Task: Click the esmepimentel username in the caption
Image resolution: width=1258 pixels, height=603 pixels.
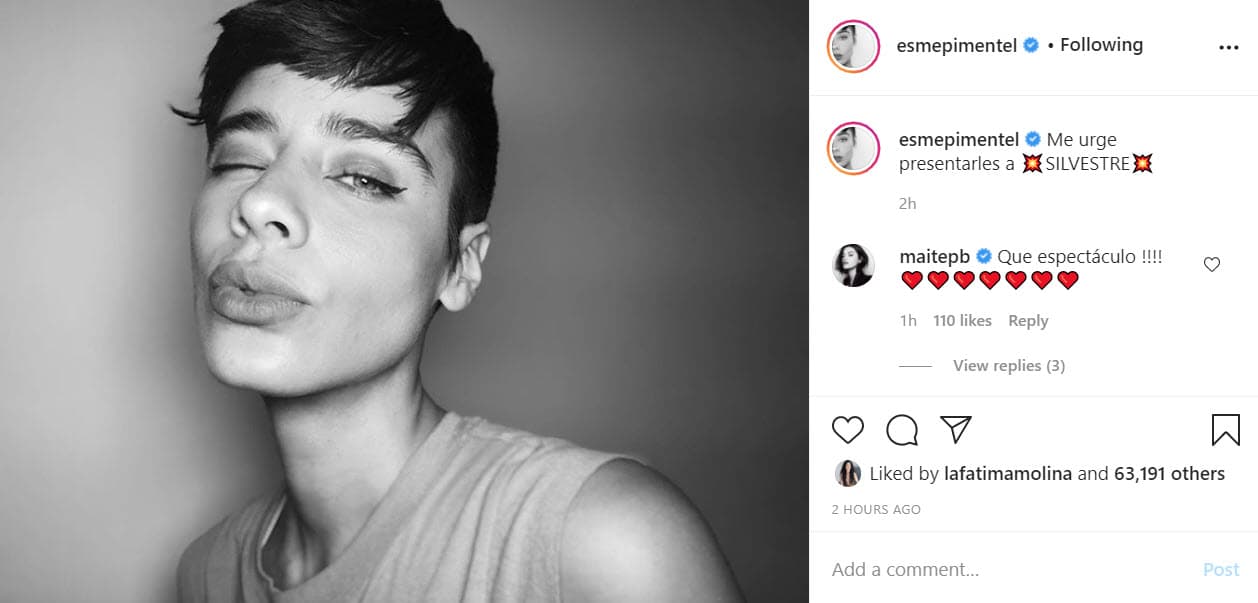Action: [957, 140]
